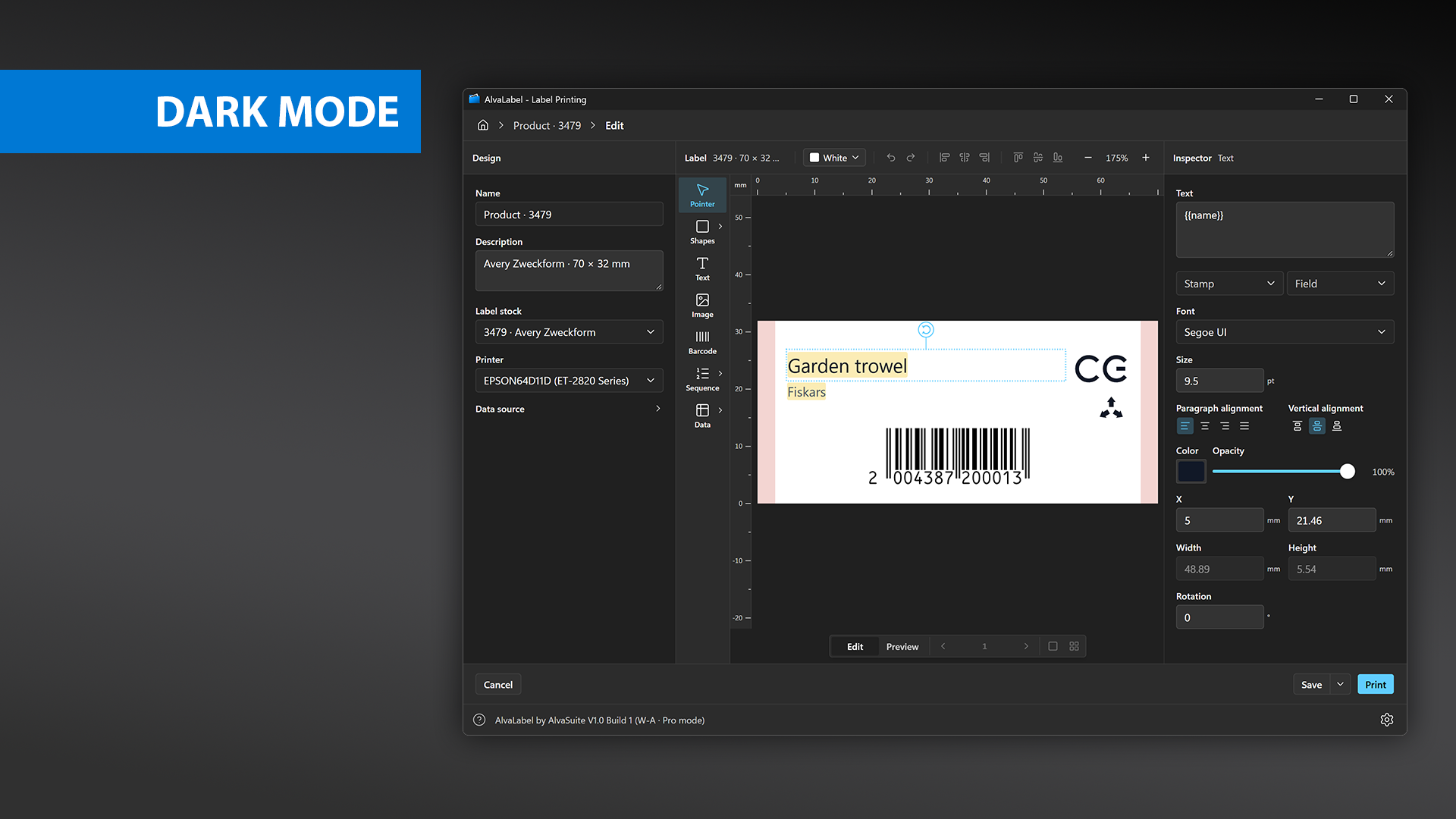Image resolution: width=1456 pixels, height=819 pixels.
Task: Click the Save button
Action: click(x=1311, y=685)
